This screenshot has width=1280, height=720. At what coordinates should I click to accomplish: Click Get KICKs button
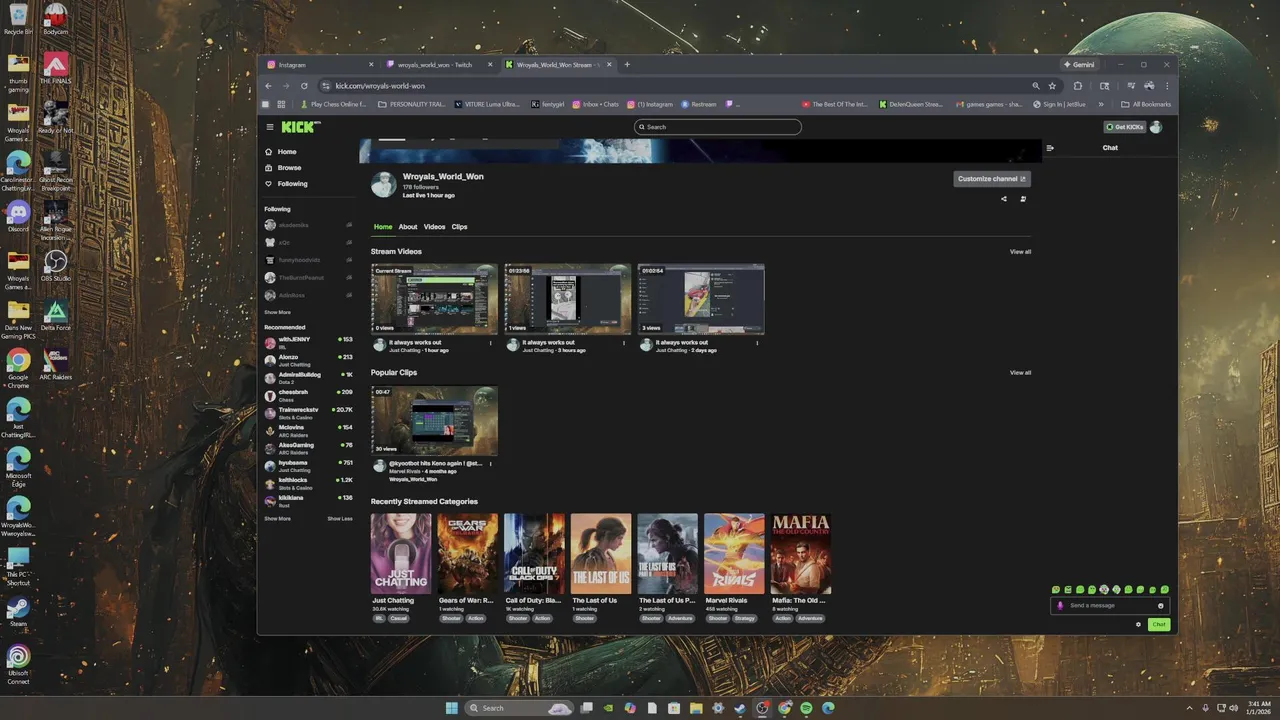(1125, 127)
